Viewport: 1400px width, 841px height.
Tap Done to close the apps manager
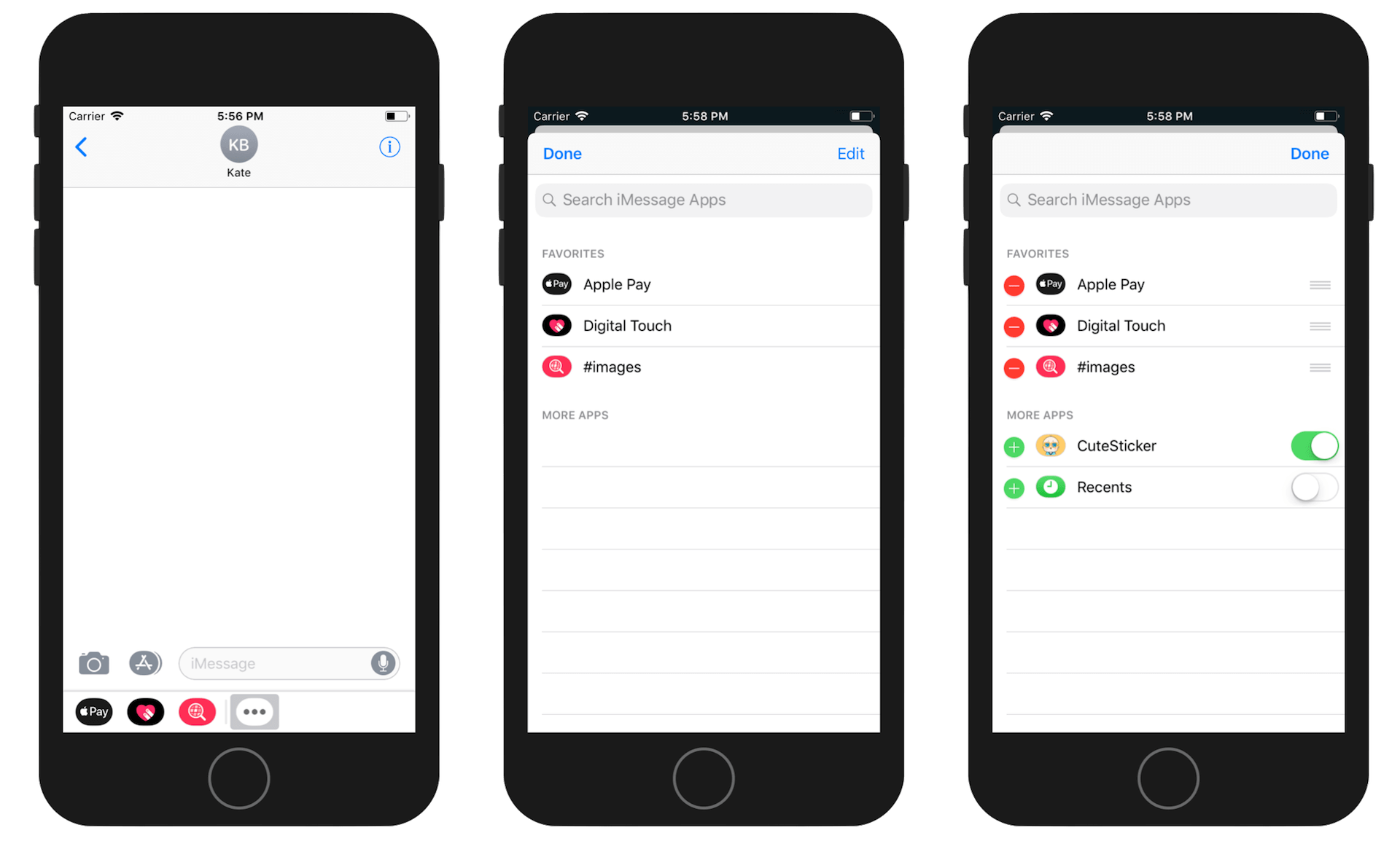pyautogui.click(x=1311, y=154)
